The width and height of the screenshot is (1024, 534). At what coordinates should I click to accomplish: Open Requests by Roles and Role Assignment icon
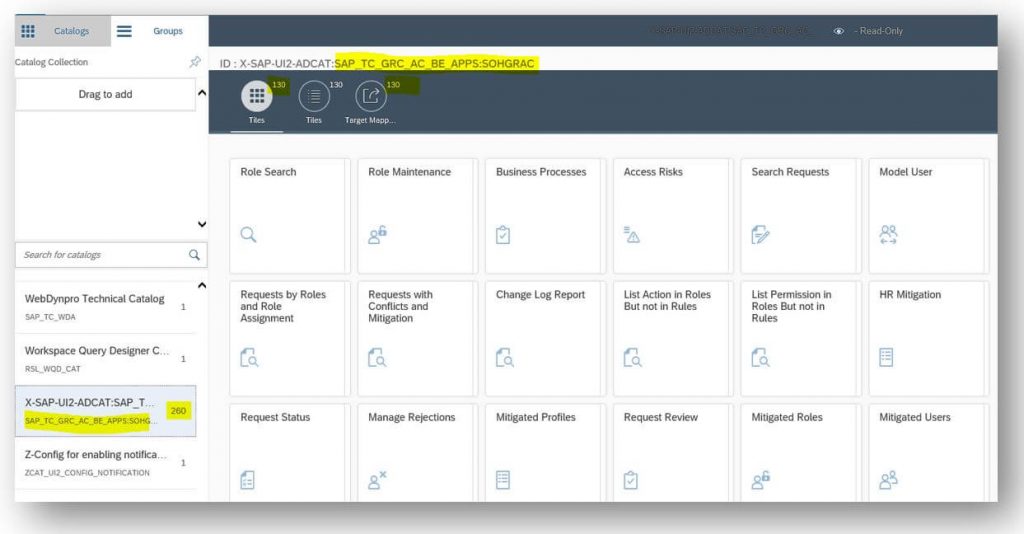pos(249,357)
